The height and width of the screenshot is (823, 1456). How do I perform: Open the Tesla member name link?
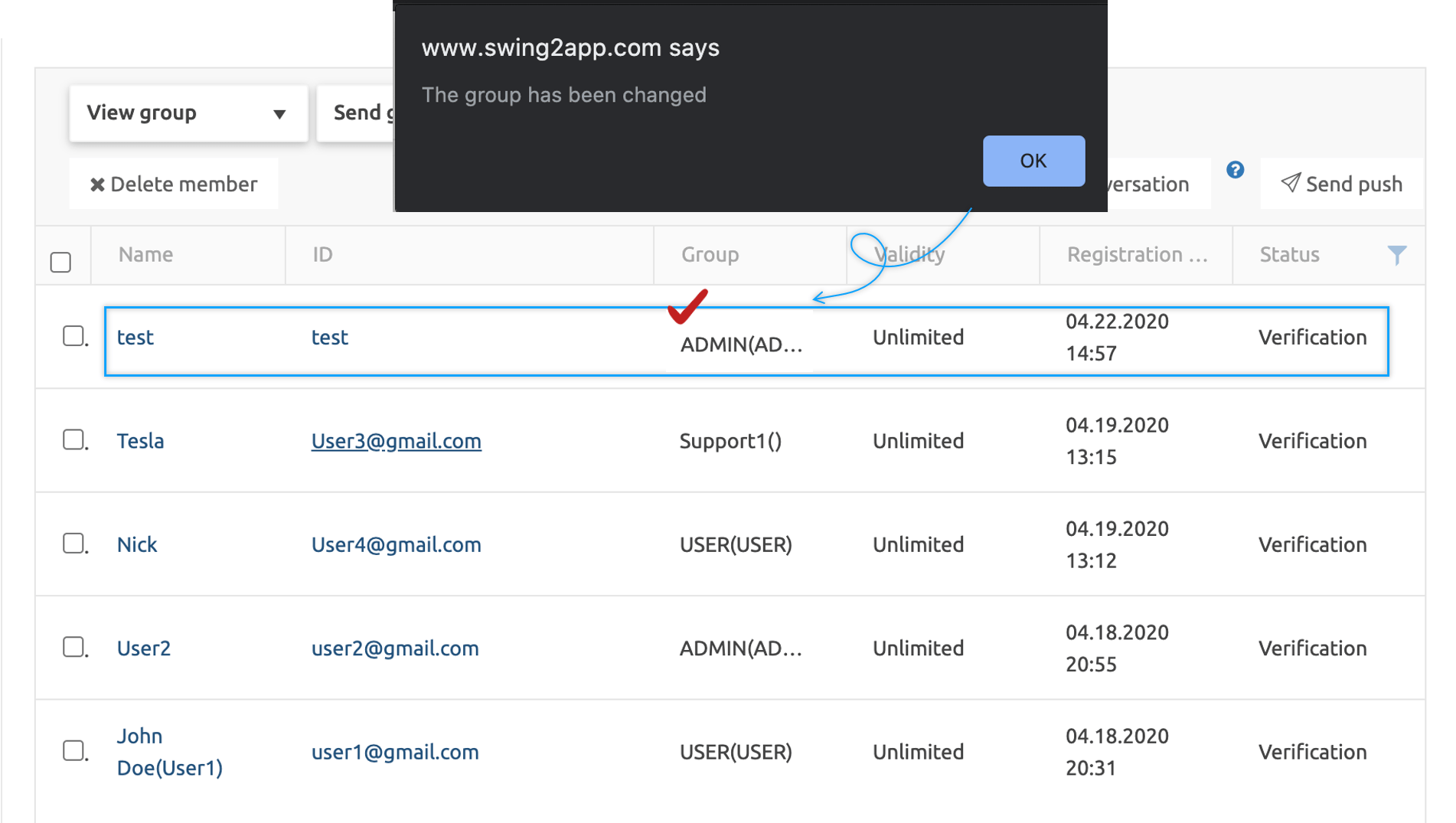tap(140, 441)
